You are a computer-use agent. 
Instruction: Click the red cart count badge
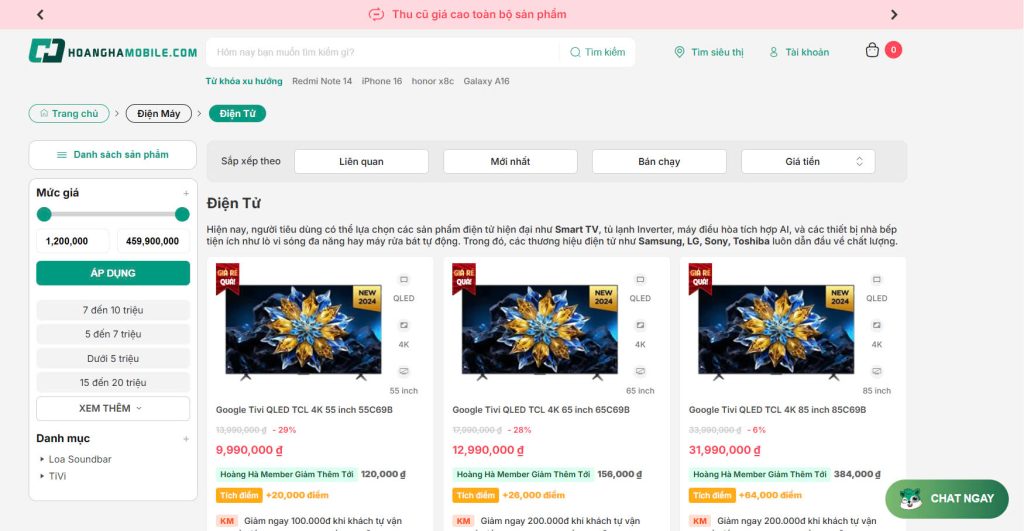893,50
